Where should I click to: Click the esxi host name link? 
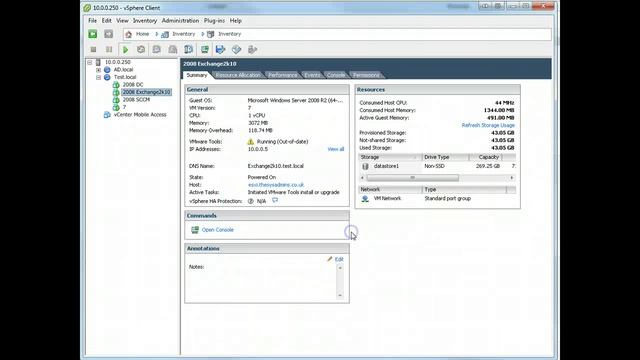(x=276, y=185)
